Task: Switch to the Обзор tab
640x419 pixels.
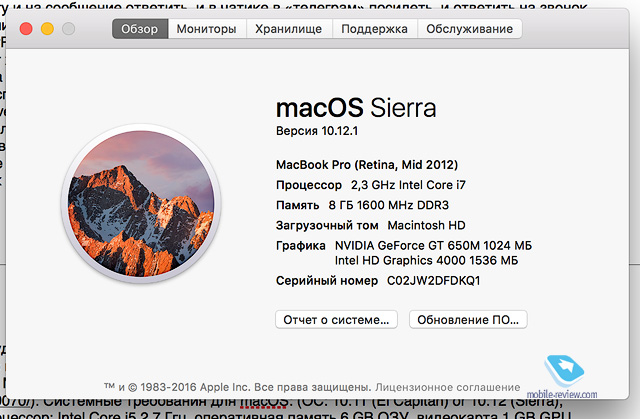Action: 140,29
